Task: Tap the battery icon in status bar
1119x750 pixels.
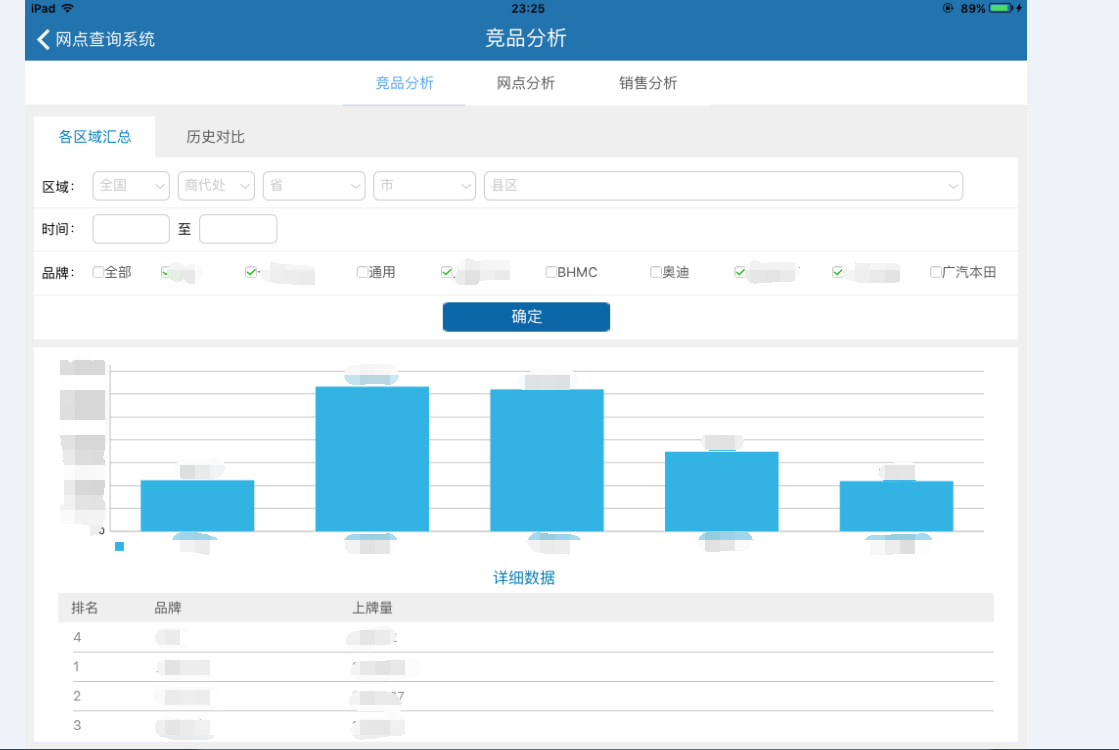Action: 1002,8
